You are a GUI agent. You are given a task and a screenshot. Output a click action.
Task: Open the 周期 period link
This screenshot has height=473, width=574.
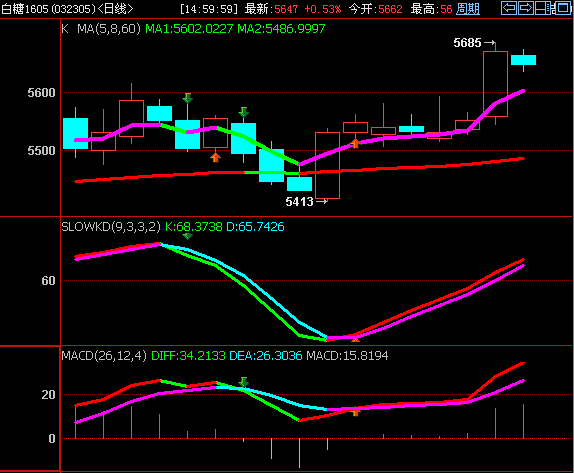click(x=468, y=9)
